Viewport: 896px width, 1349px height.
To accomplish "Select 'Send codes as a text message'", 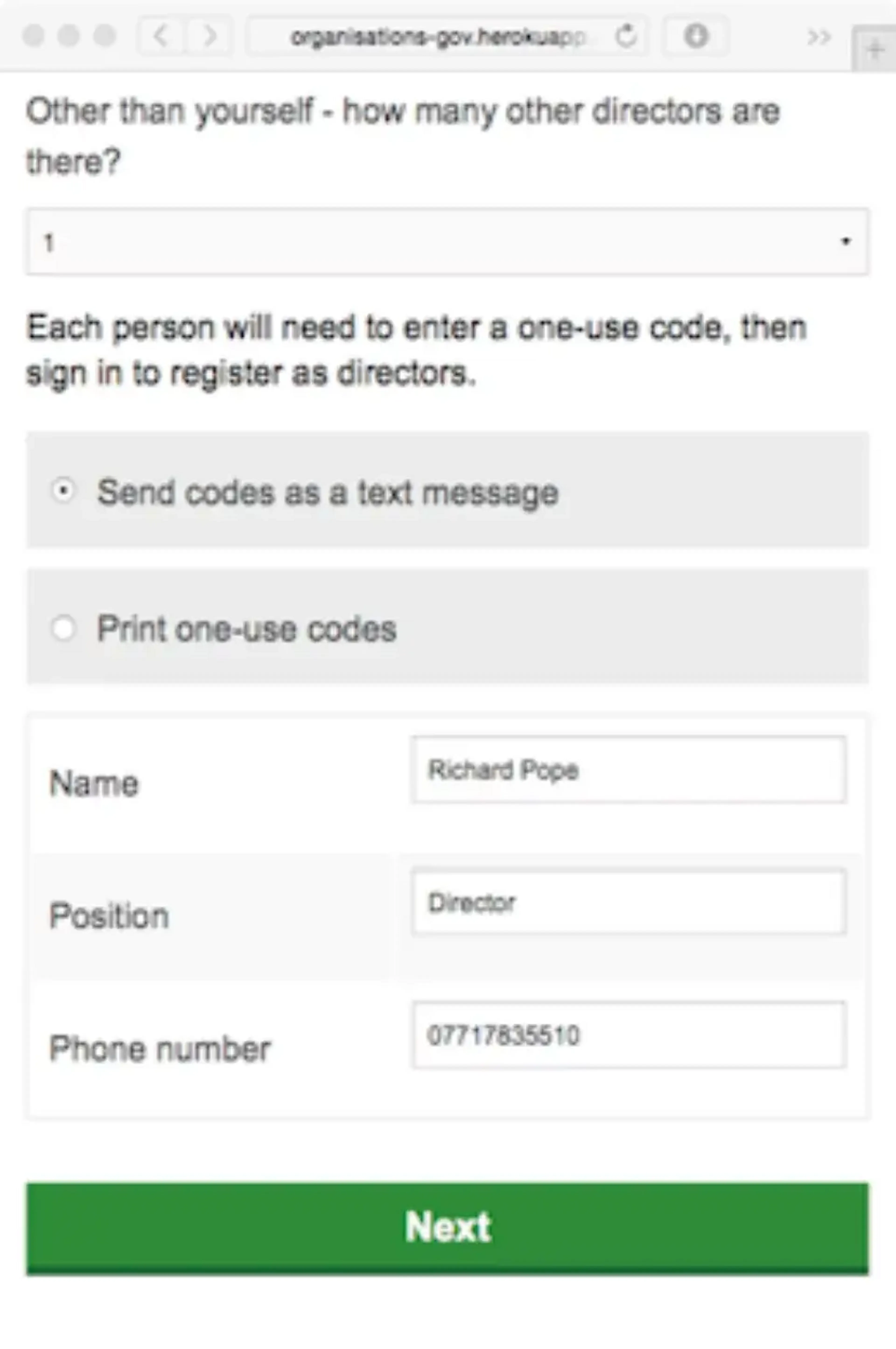I will (x=62, y=490).
